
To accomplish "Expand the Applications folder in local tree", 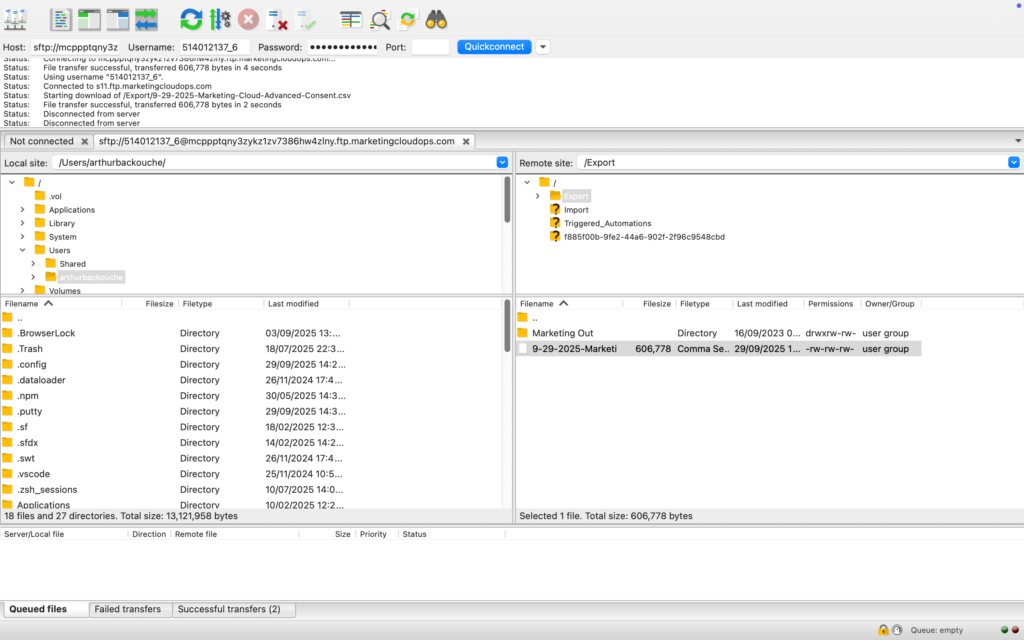I will pyautogui.click(x=23, y=210).
